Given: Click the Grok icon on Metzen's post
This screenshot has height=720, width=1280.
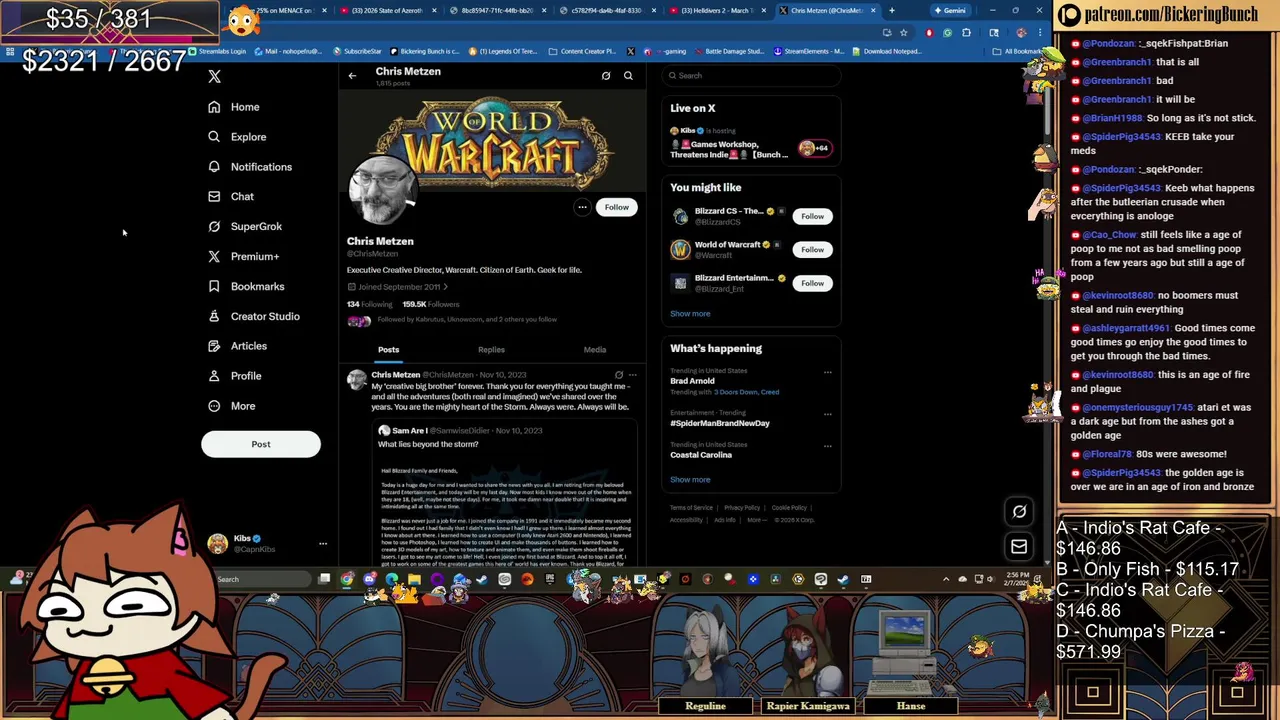Looking at the screenshot, I should click(x=618, y=375).
